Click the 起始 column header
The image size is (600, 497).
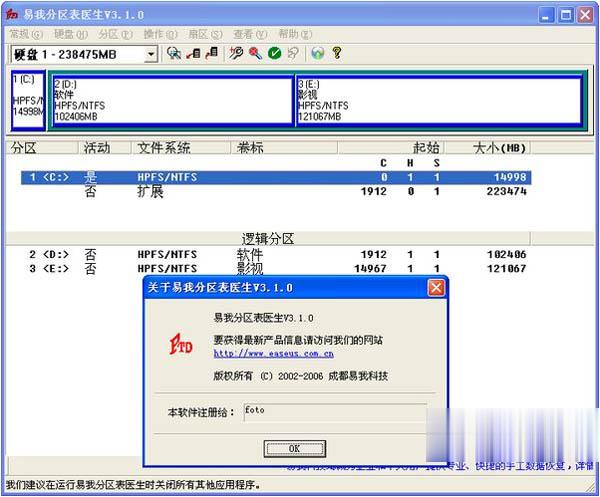391,148
